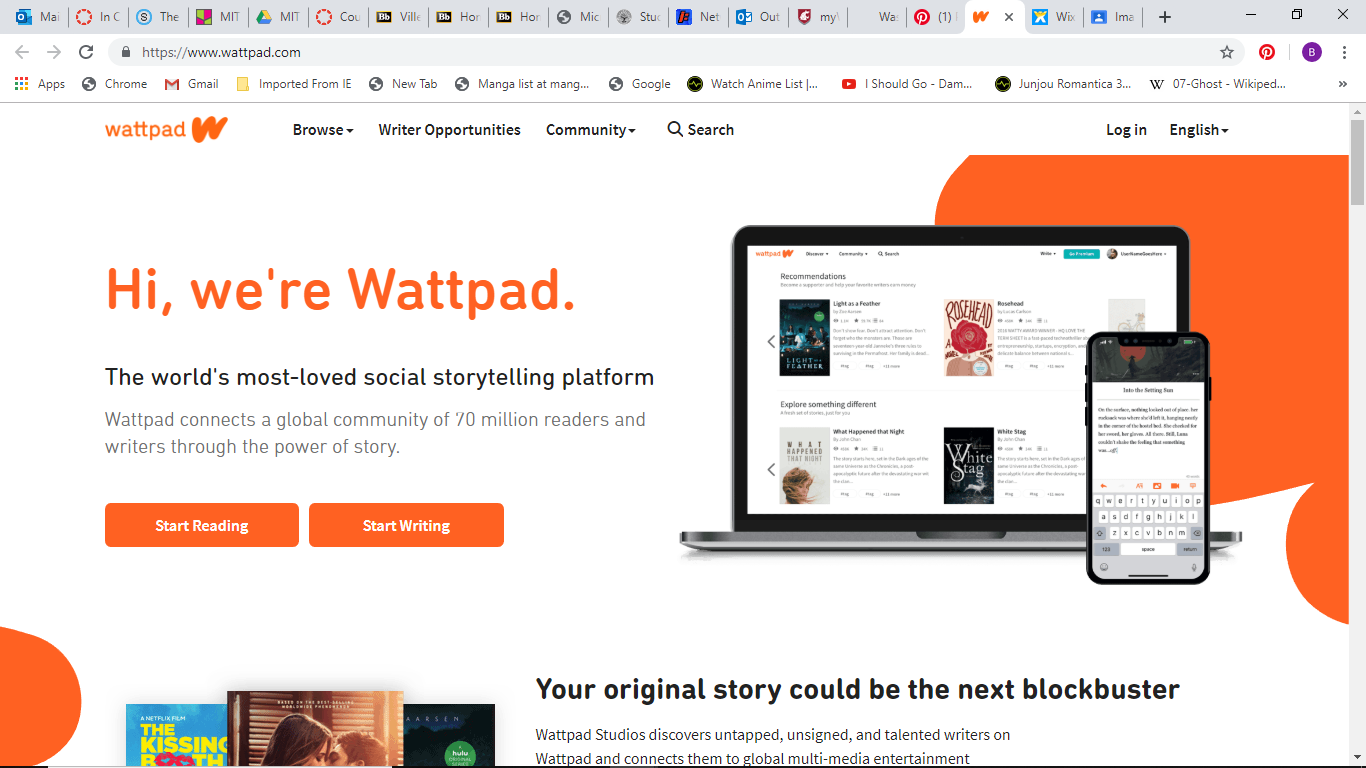Open Imported From IE bookmarks folder
Viewport: 1366px width, 768px height.
(x=294, y=84)
